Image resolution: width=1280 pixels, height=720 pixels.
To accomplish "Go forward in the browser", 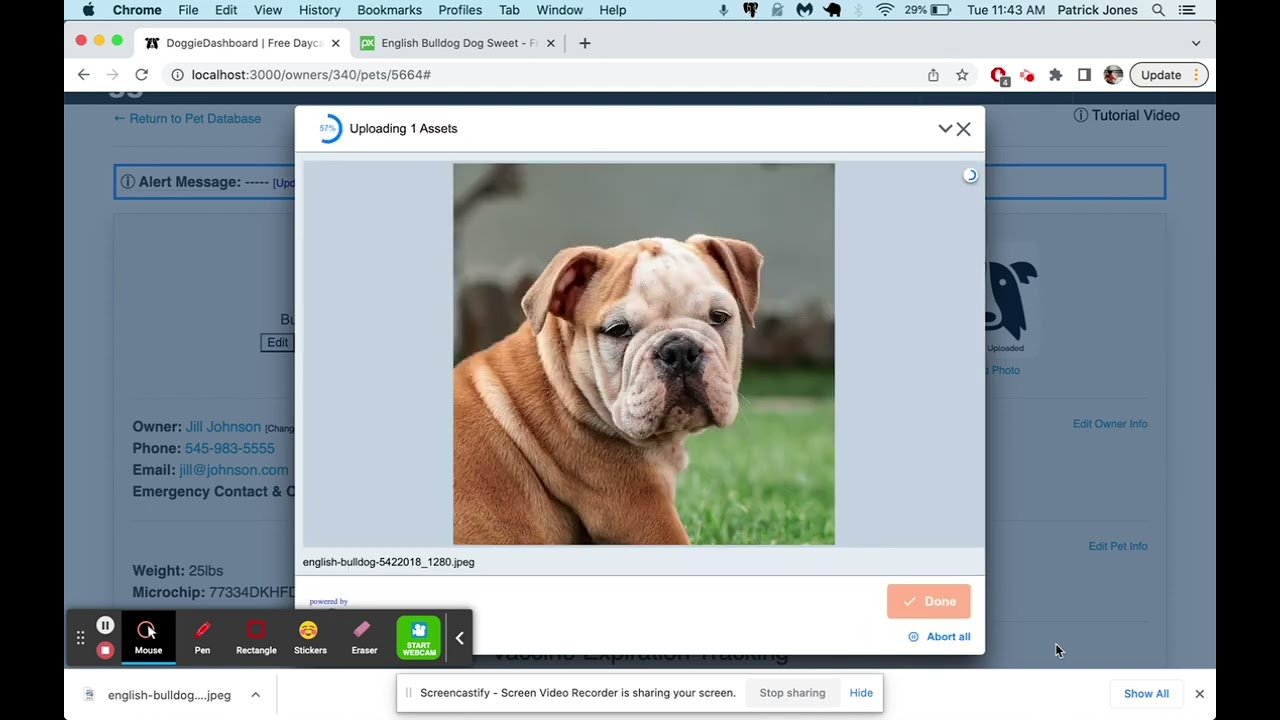I will click(113, 75).
